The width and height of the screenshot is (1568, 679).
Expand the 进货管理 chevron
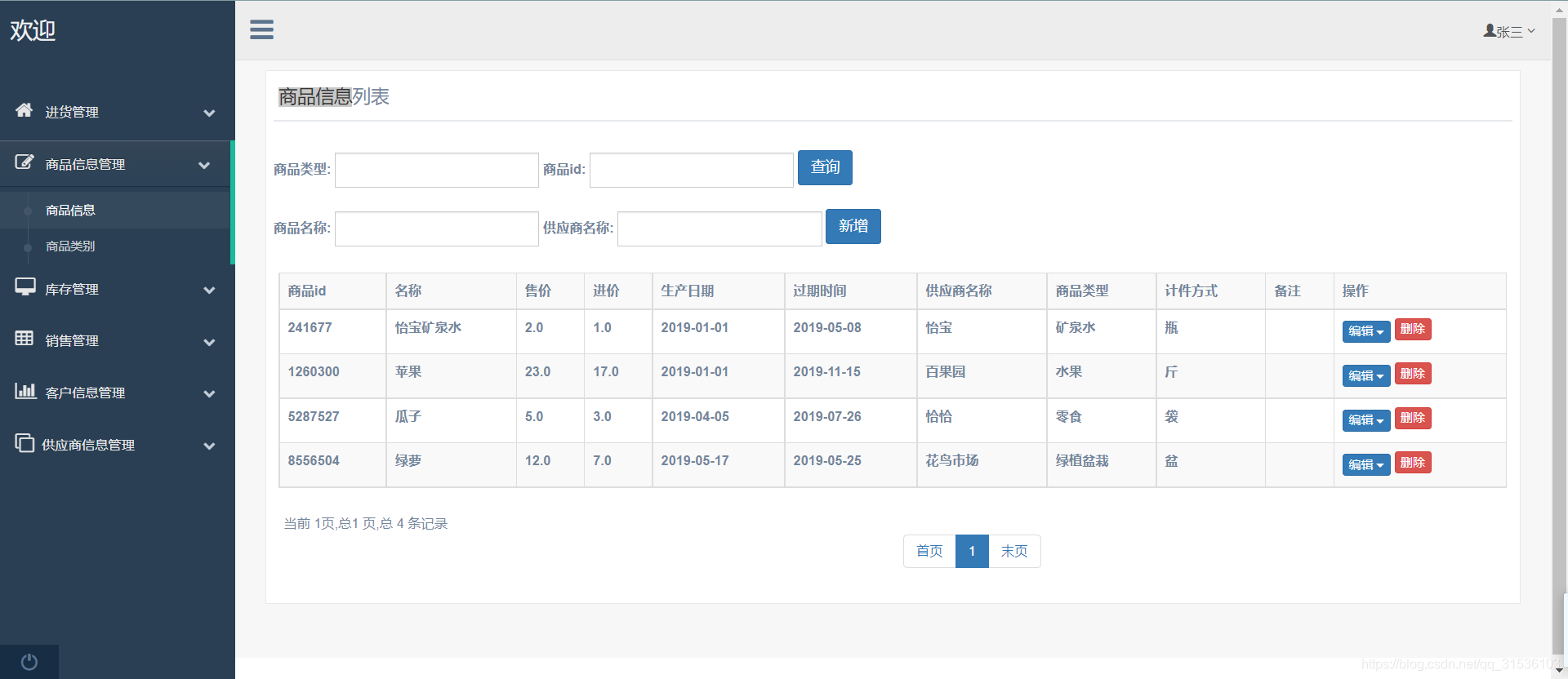(209, 113)
